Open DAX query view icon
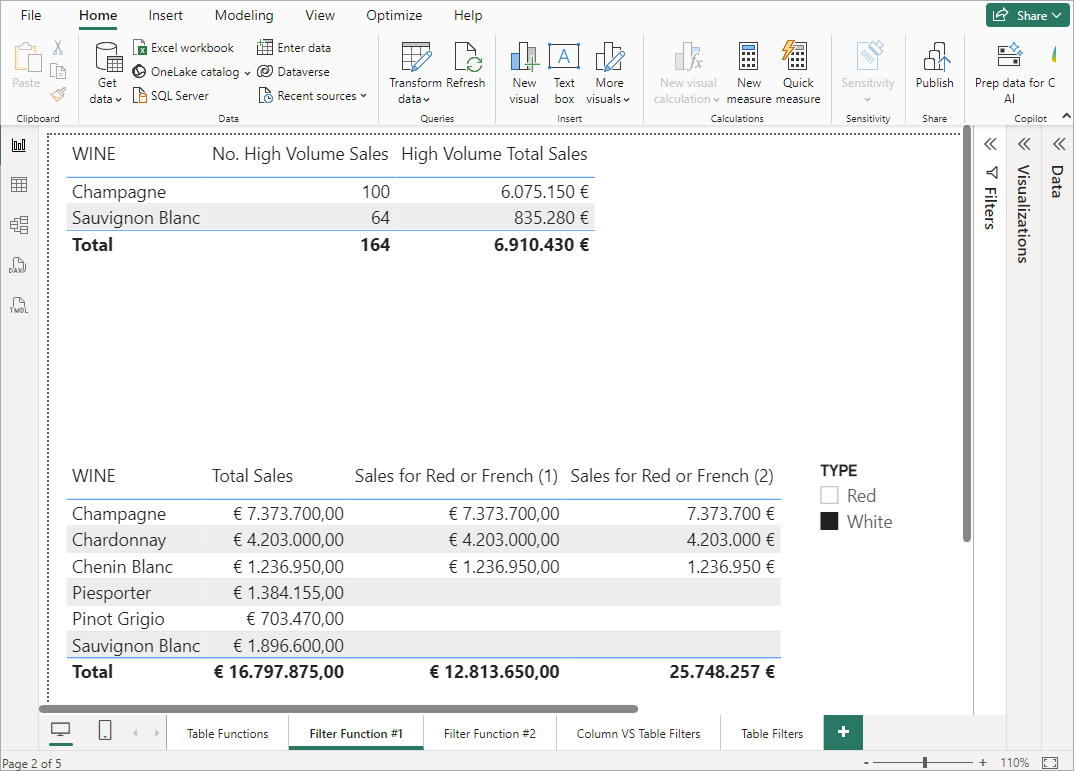 19,265
